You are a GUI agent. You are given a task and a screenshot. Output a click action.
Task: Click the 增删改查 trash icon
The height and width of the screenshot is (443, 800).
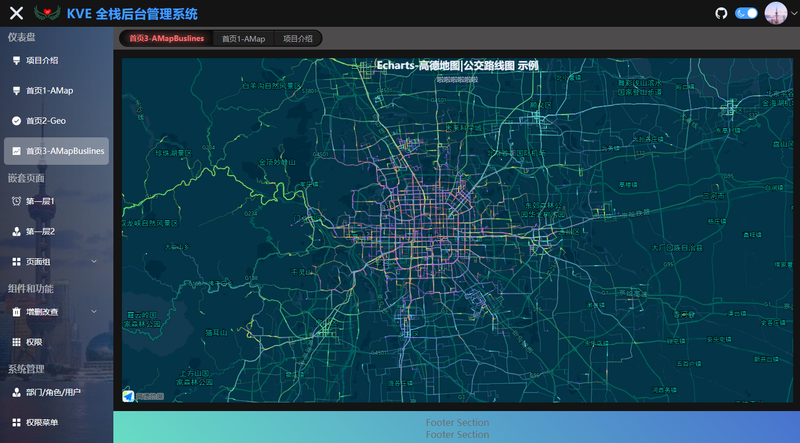click(16, 312)
